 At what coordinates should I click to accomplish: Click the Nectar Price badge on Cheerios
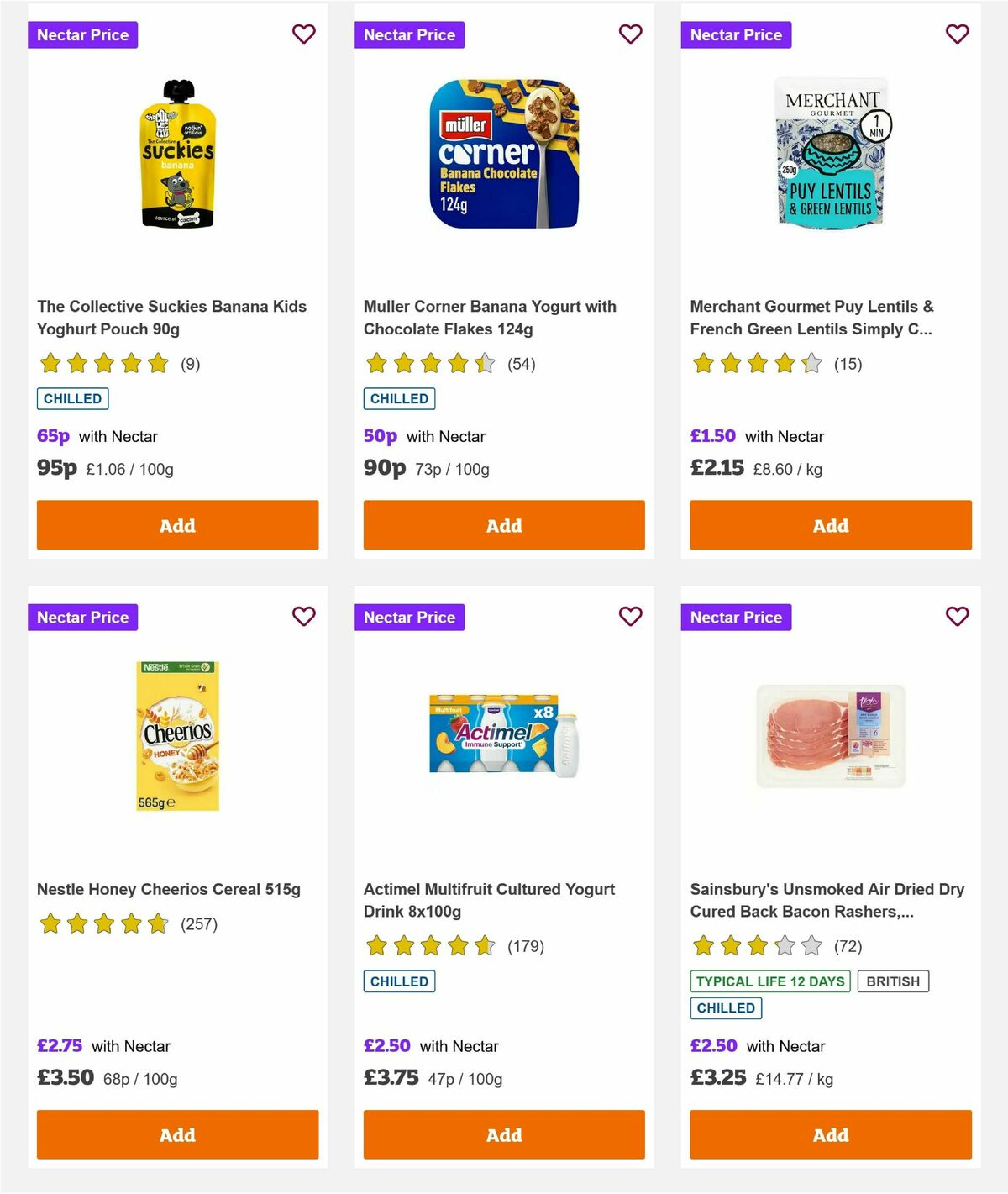pyautogui.click(x=82, y=617)
